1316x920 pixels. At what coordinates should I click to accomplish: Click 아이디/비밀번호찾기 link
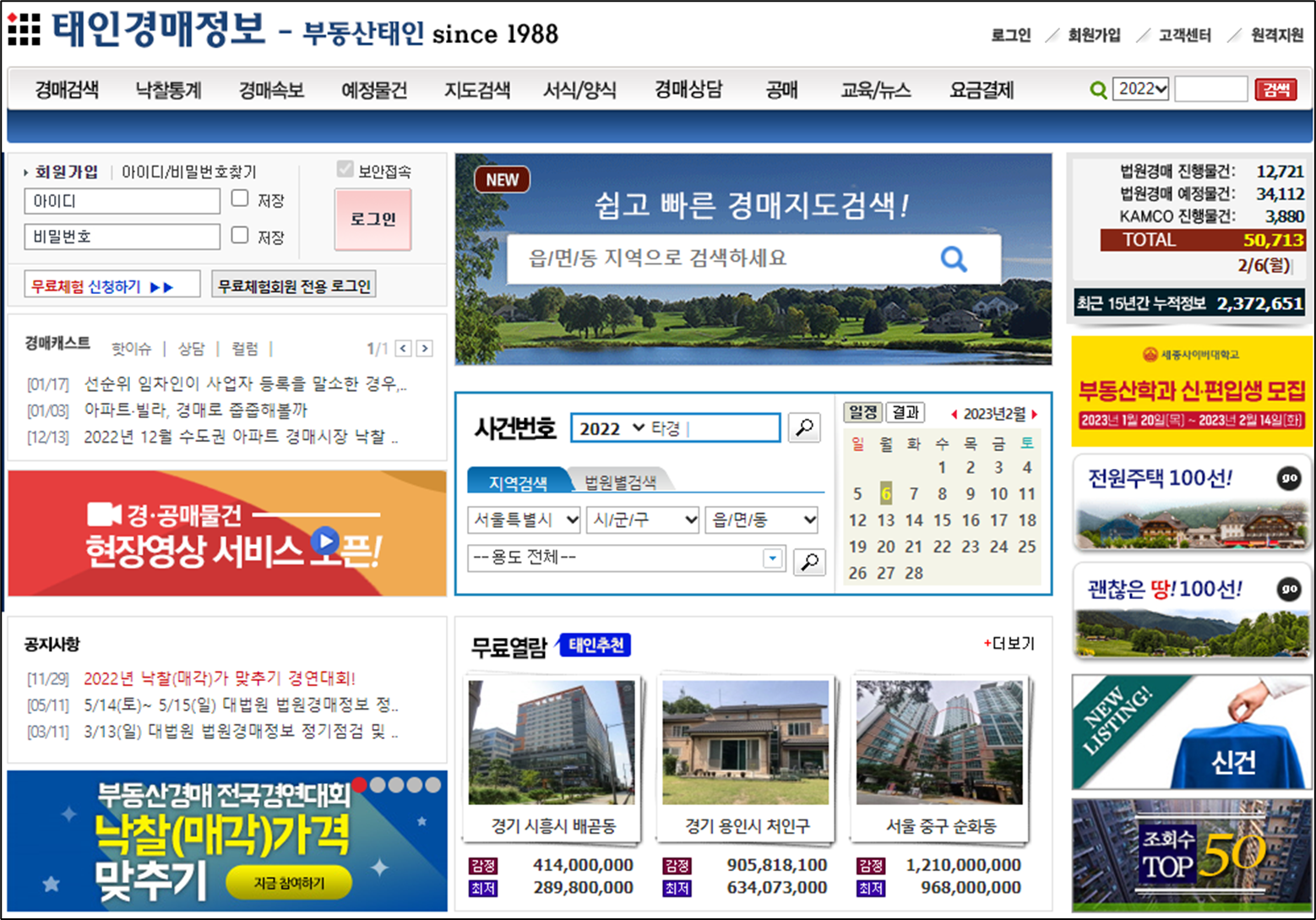[189, 171]
